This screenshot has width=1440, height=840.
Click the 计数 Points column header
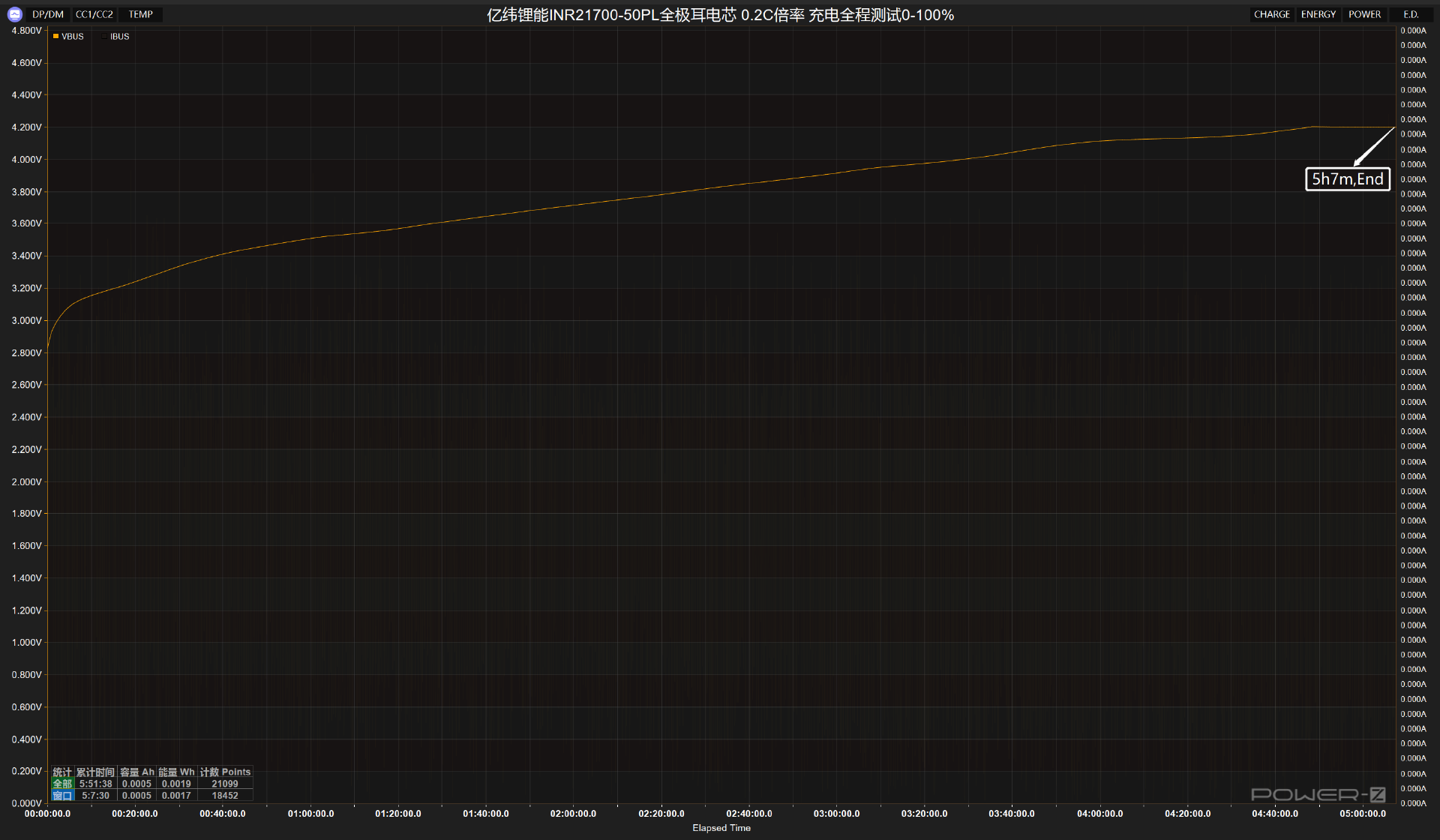(225, 772)
